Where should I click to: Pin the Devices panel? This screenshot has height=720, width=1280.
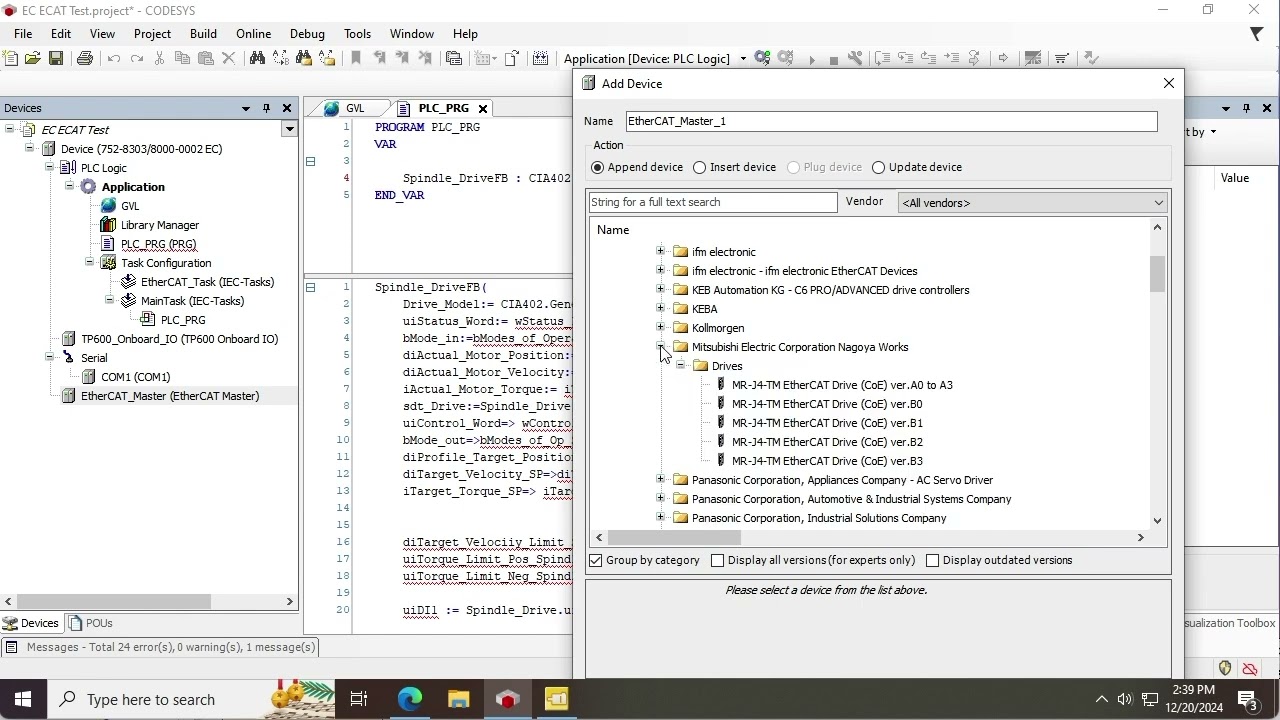pyautogui.click(x=266, y=108)
